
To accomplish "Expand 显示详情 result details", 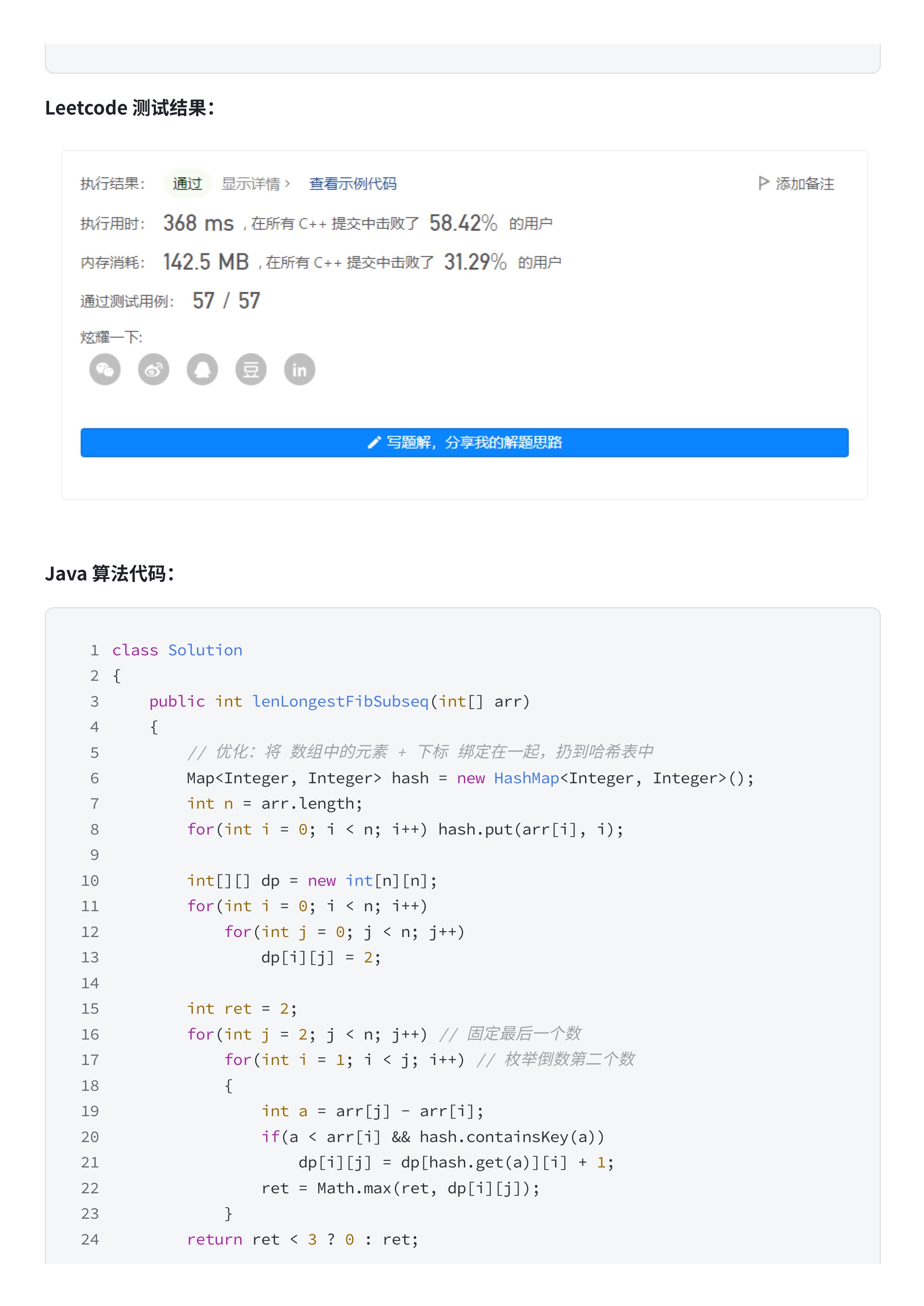I will pos(255,184).
